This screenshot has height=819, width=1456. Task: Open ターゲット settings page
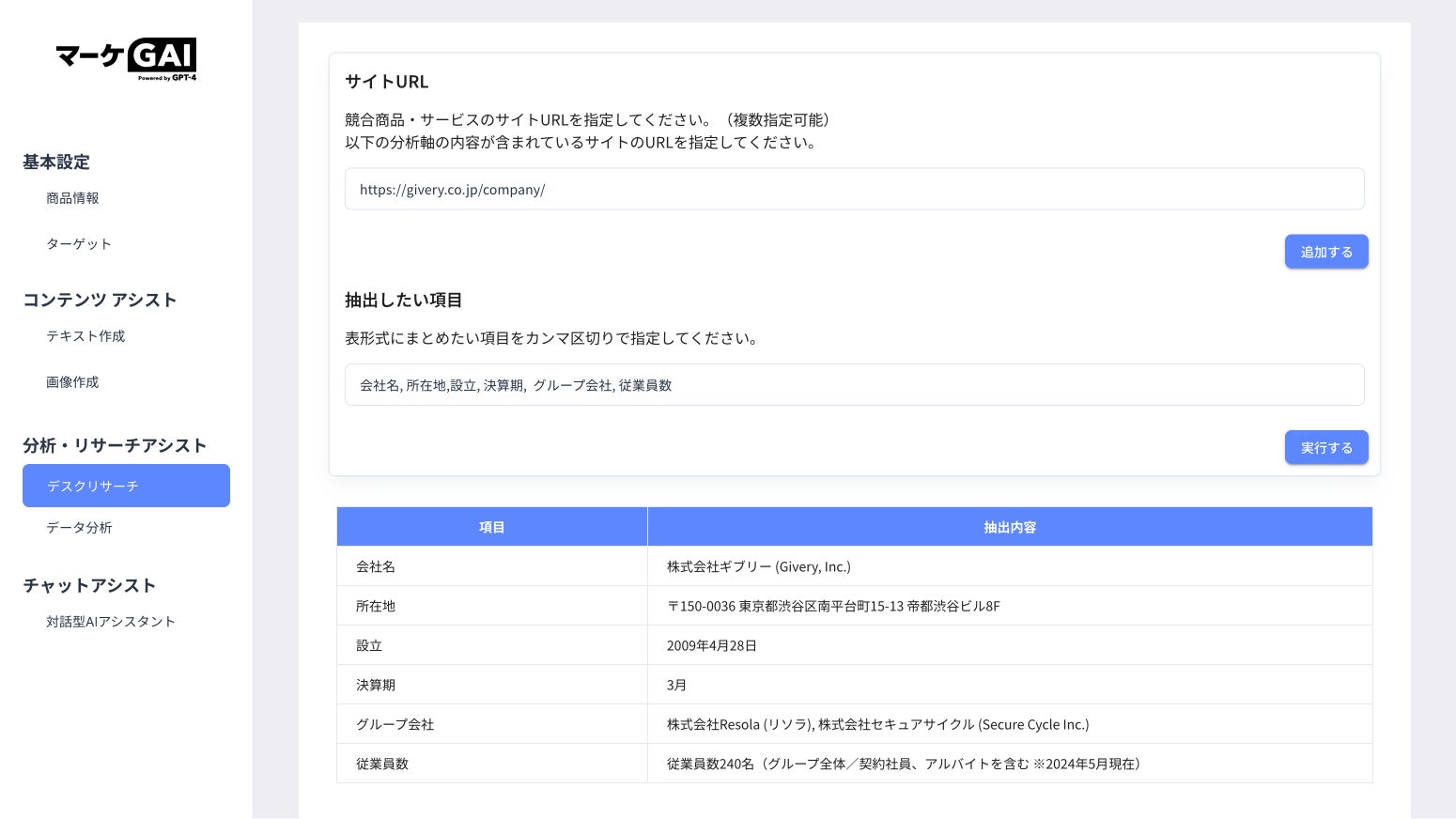[x=79, y=244]
